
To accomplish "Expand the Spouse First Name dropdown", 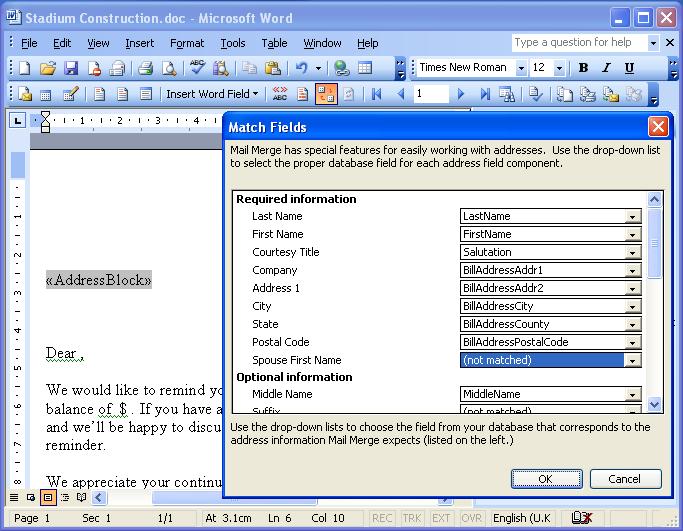I will (633, 360).
